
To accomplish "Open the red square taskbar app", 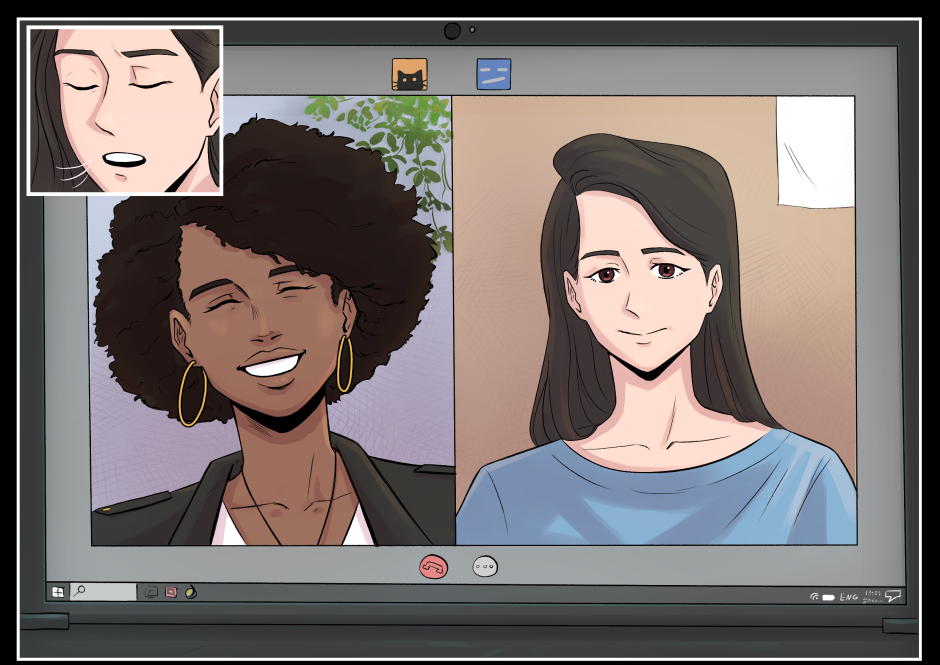I will pyautogui.click(x=171, y=592).
